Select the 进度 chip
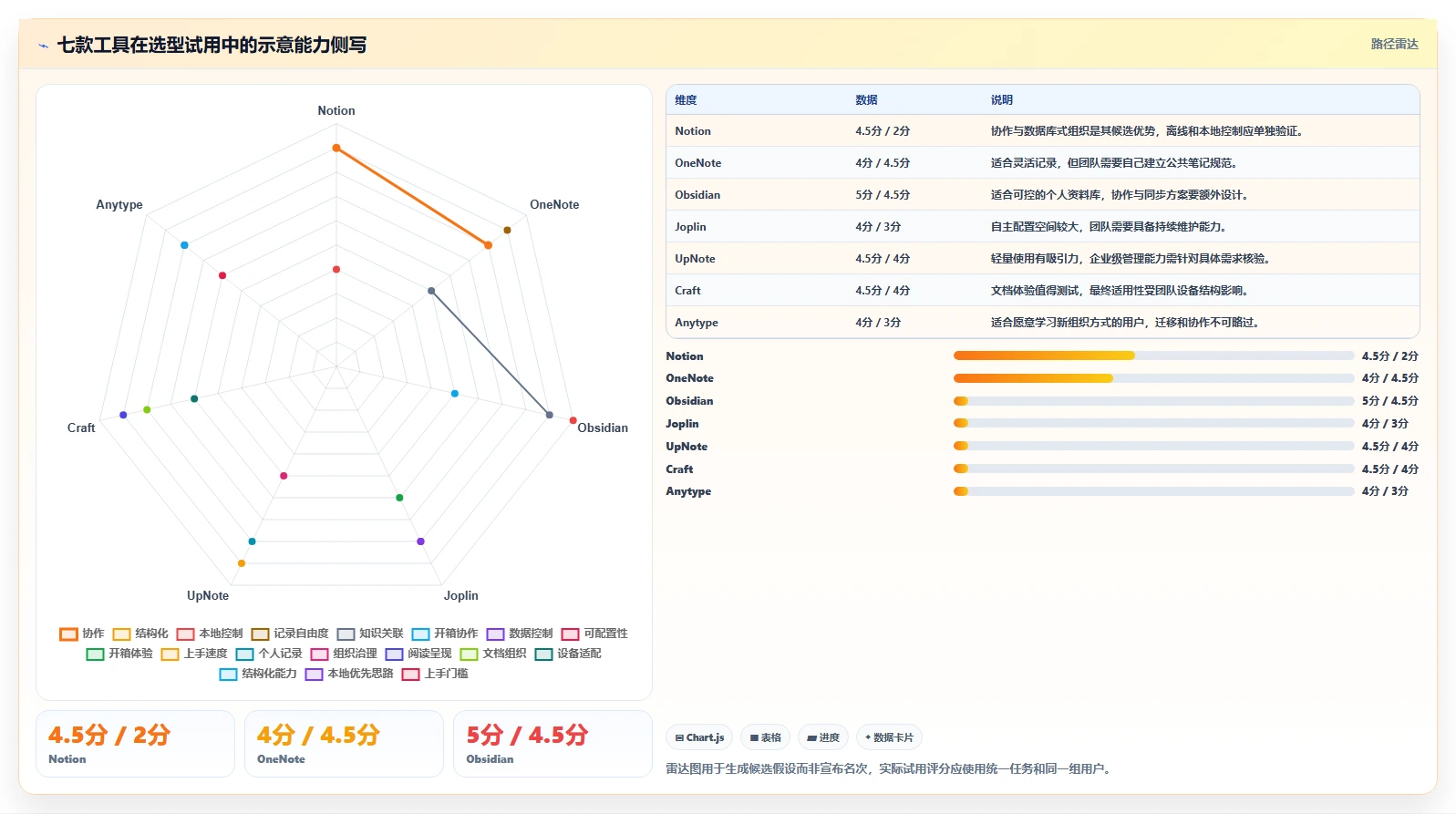This screenshot has height=814, width=1456. coord(823,737)
